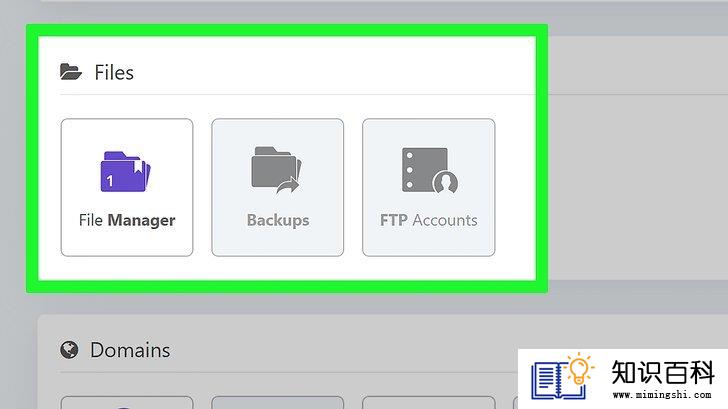
Task: Click the Domains section heading
Action: point(130,350)
